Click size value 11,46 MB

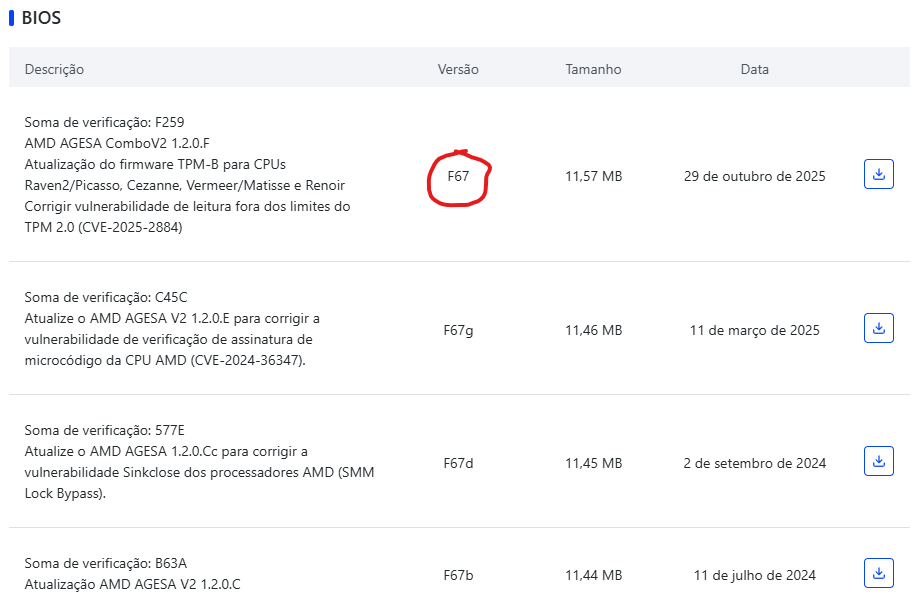593,330
